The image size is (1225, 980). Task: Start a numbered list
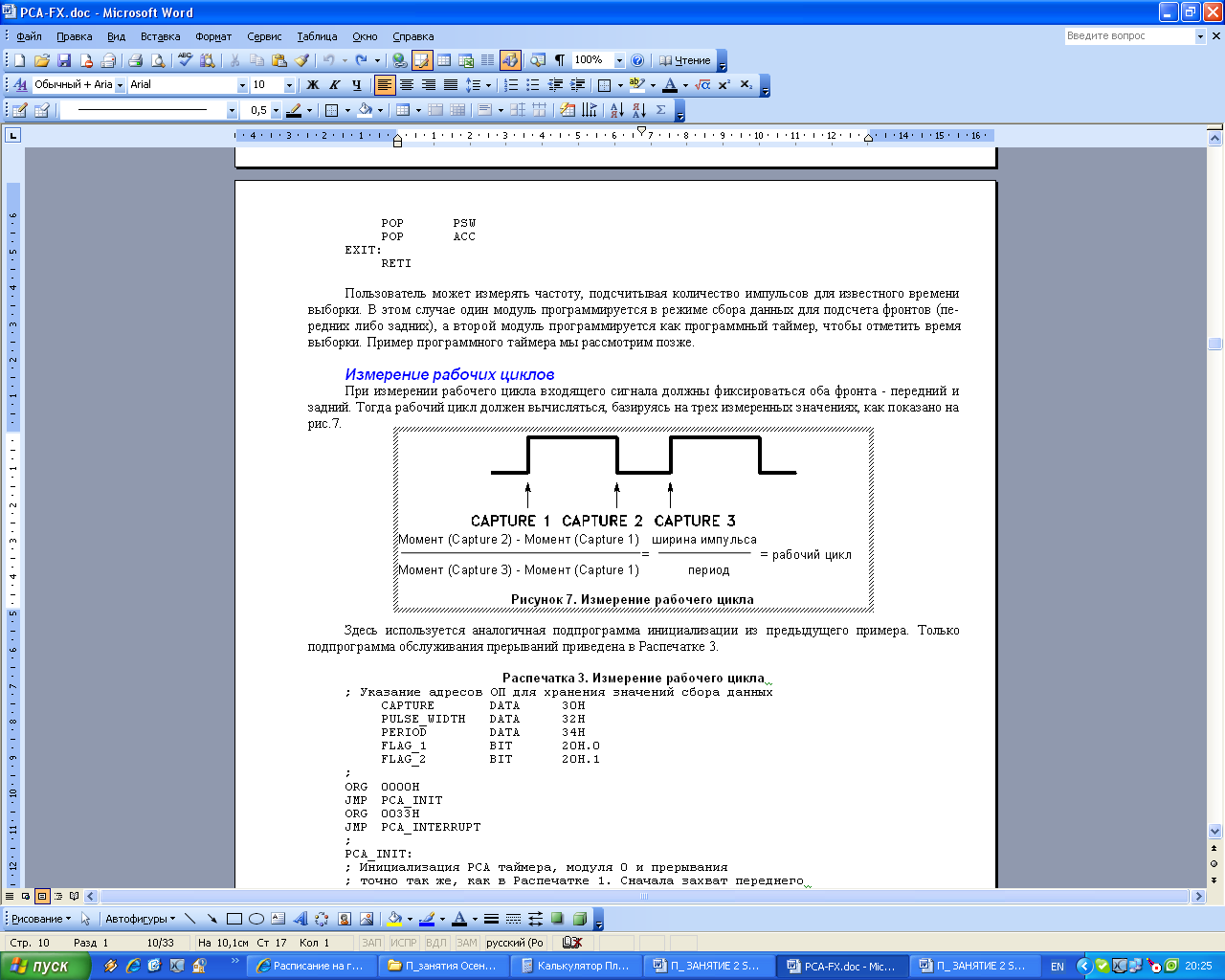pyautogui.click(x=511, y=85)
